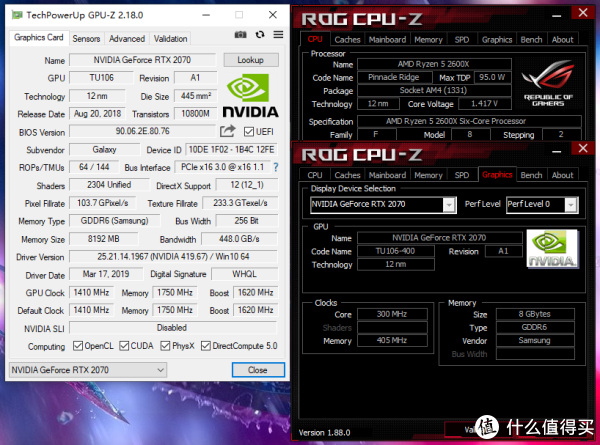Open Memory tab in lower CPU-Z window
This screenshot has width=600, height=445.
[x=428, y=175]
